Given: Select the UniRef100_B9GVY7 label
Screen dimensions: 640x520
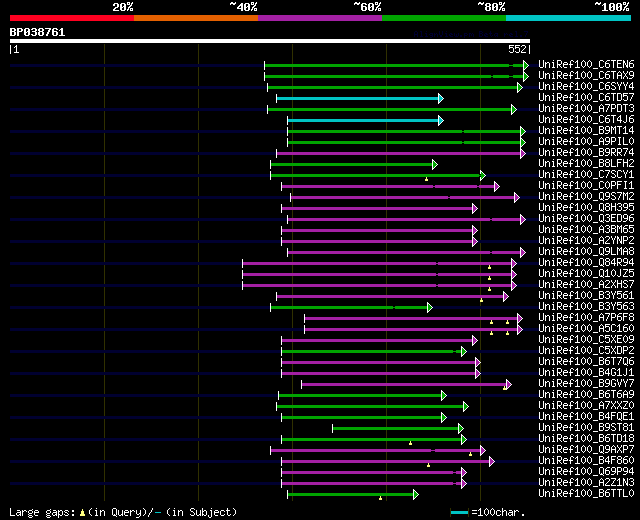Looking at the screenshot, I should 586,384.
